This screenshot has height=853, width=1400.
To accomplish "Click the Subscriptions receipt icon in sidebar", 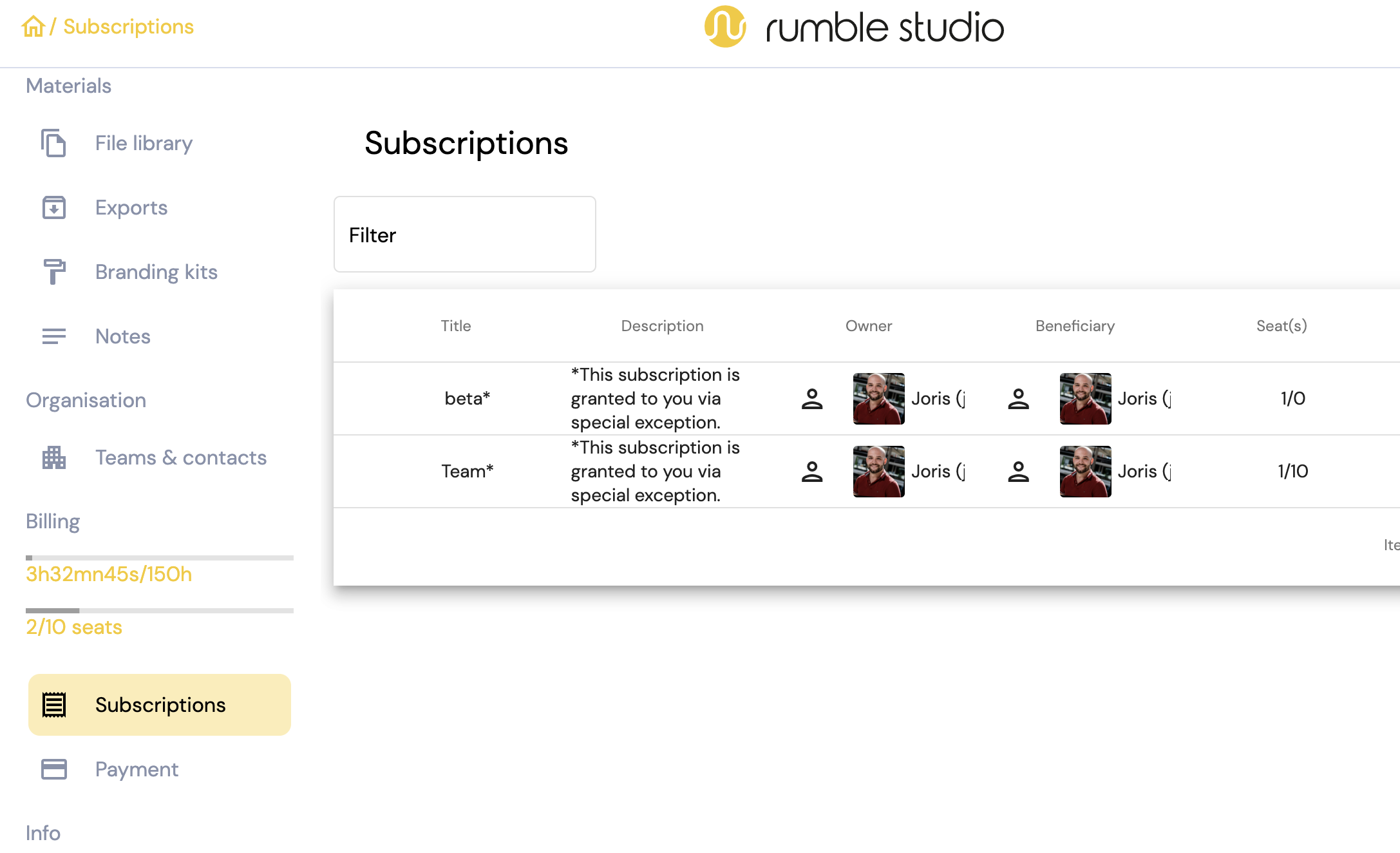I will pos(54,705).
